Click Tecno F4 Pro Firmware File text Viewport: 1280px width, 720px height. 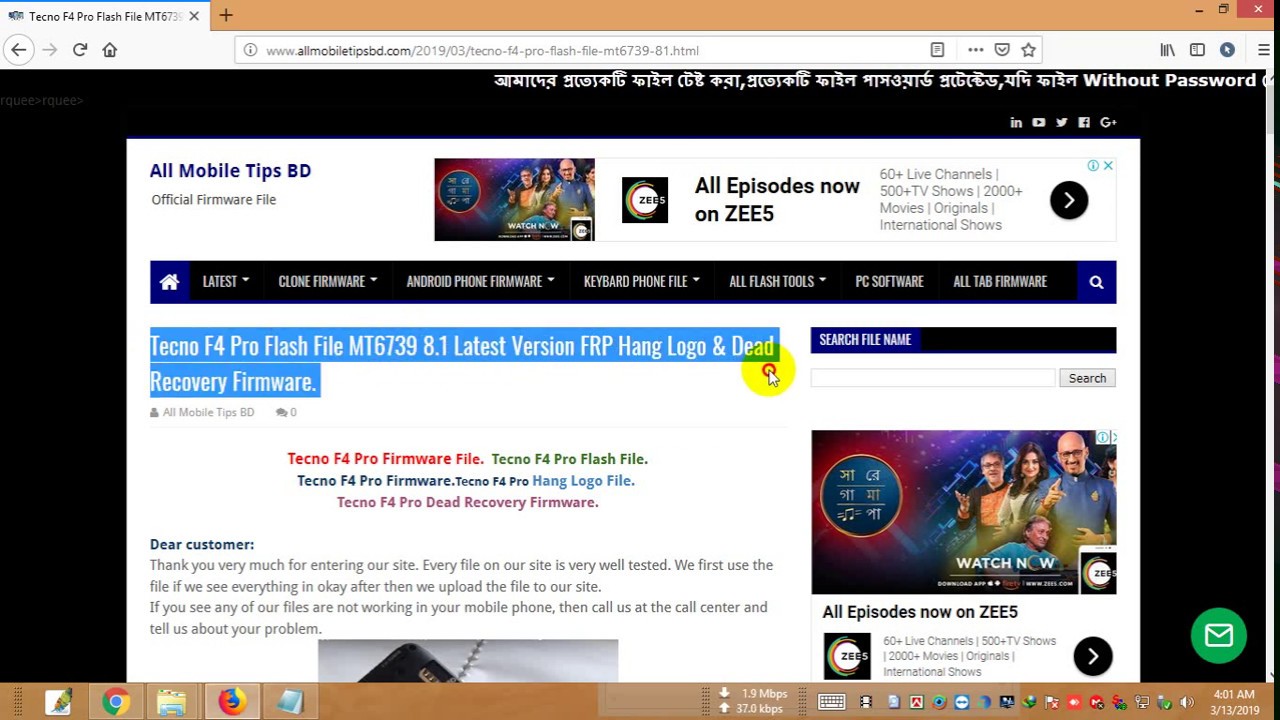[385, 459]
